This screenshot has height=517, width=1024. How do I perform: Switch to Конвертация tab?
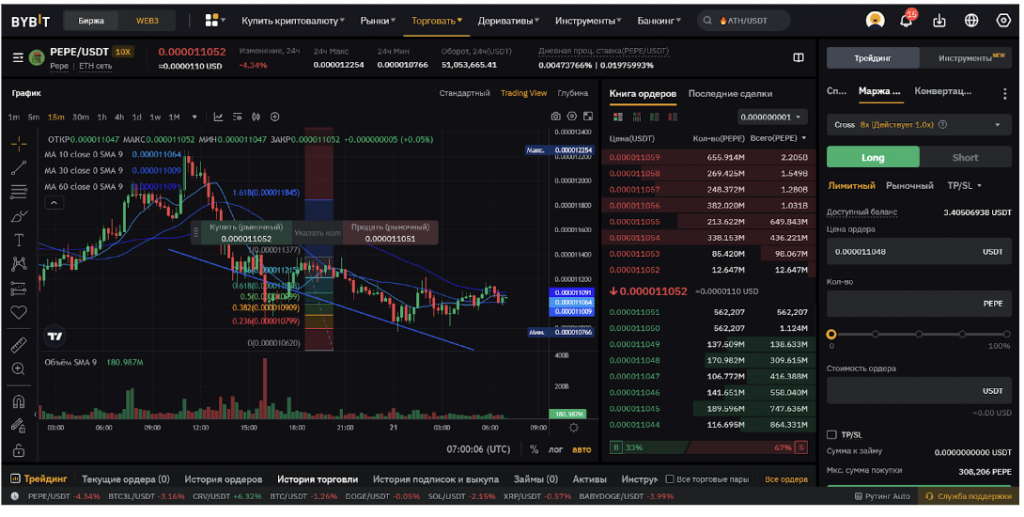pyautogui.click(x=943, y=91)
